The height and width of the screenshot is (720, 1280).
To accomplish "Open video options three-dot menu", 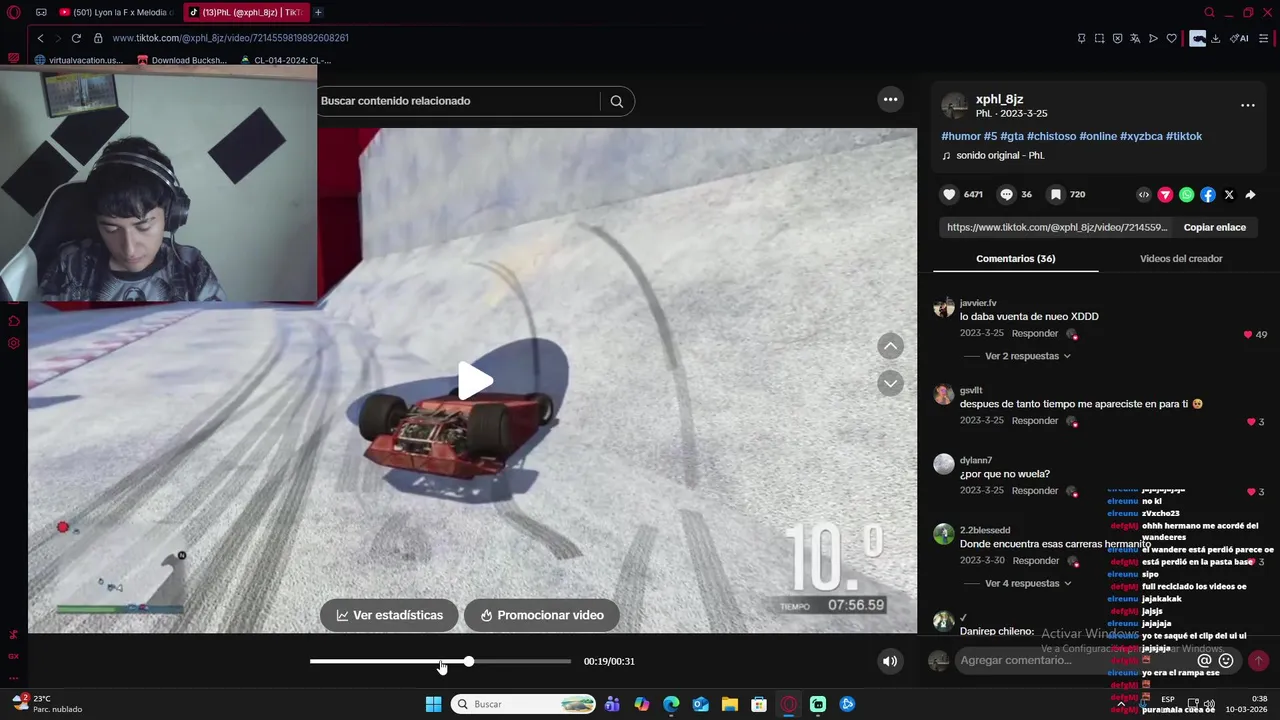I will point(890,99).
